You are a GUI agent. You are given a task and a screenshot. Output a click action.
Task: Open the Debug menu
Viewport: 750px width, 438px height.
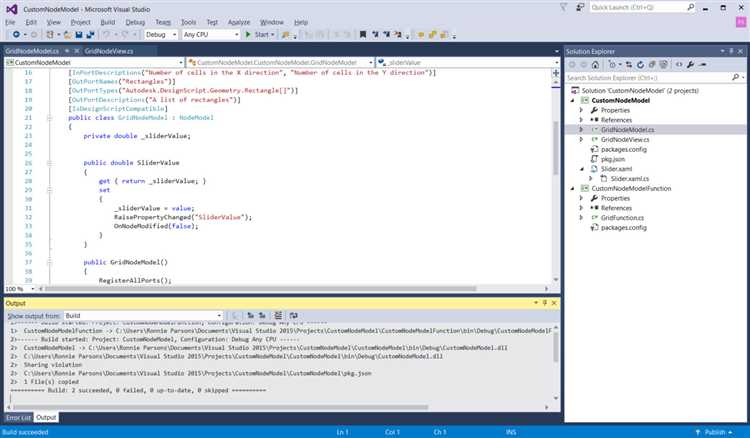(135, 22)
